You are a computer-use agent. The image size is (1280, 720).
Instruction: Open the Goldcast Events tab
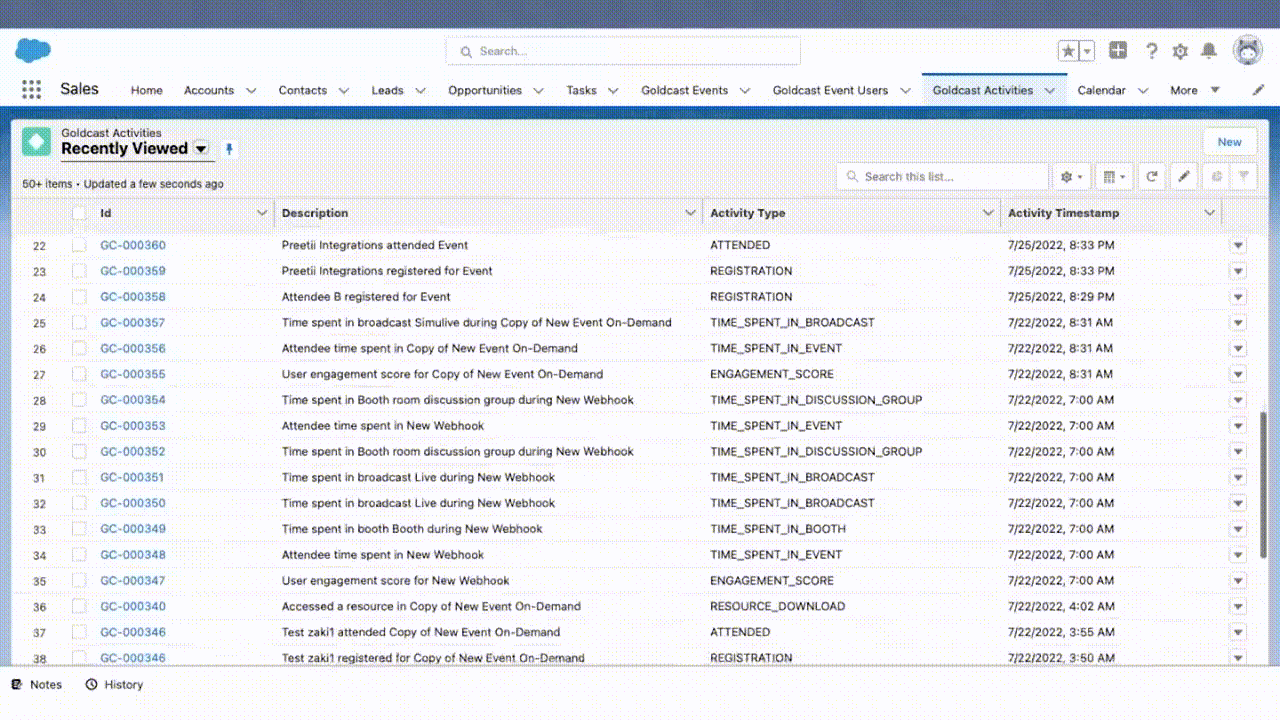pyautogui.click(x=684, y=90)
